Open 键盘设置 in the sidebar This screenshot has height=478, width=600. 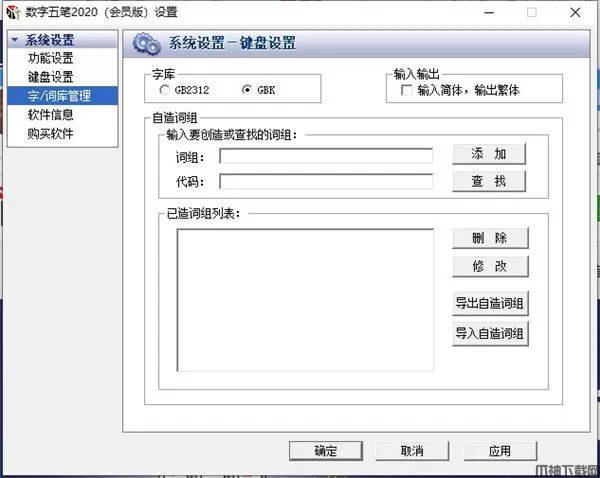tap(50, 77)
